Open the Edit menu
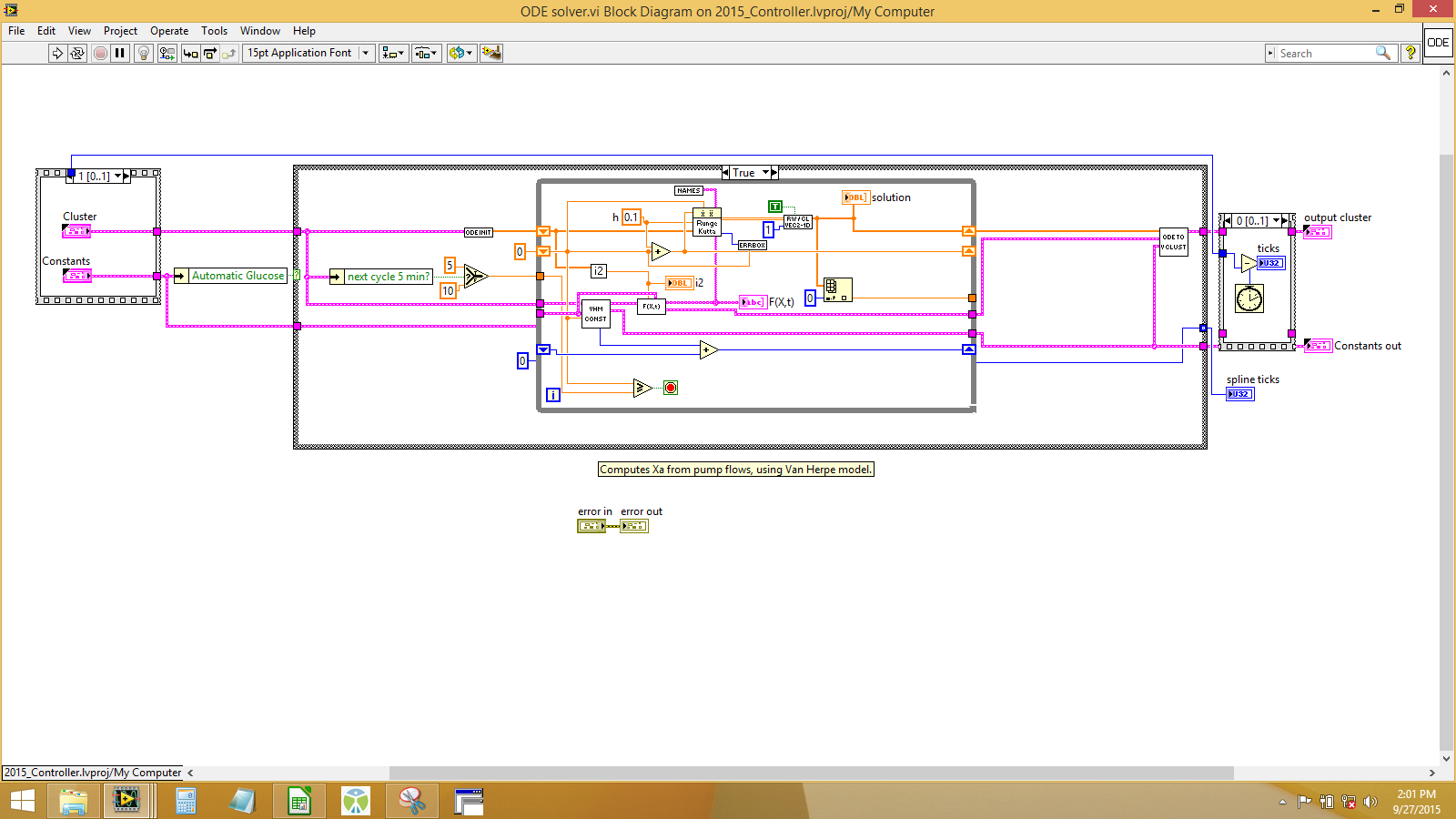This screenshot has height=819, width=1456. click(46, 31)
